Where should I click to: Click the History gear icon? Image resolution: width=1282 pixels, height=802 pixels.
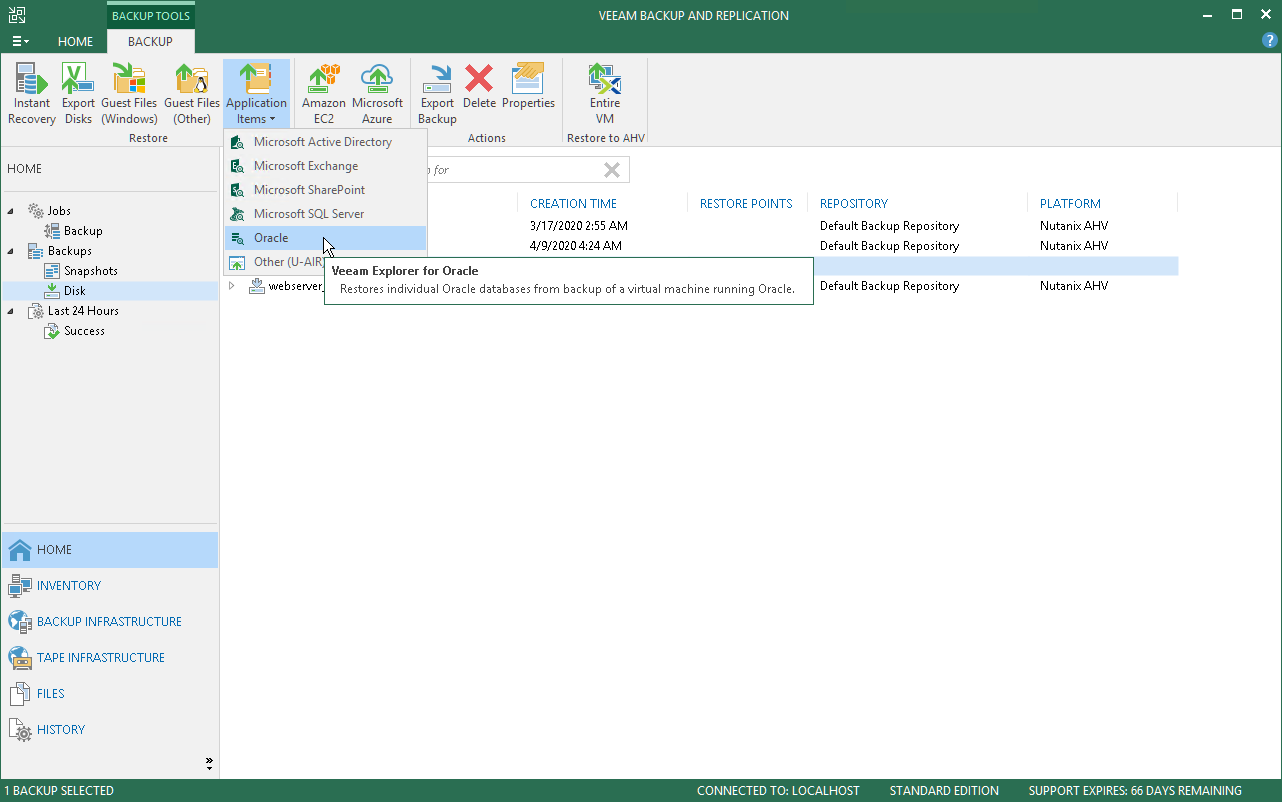click(x=20, y=730)
